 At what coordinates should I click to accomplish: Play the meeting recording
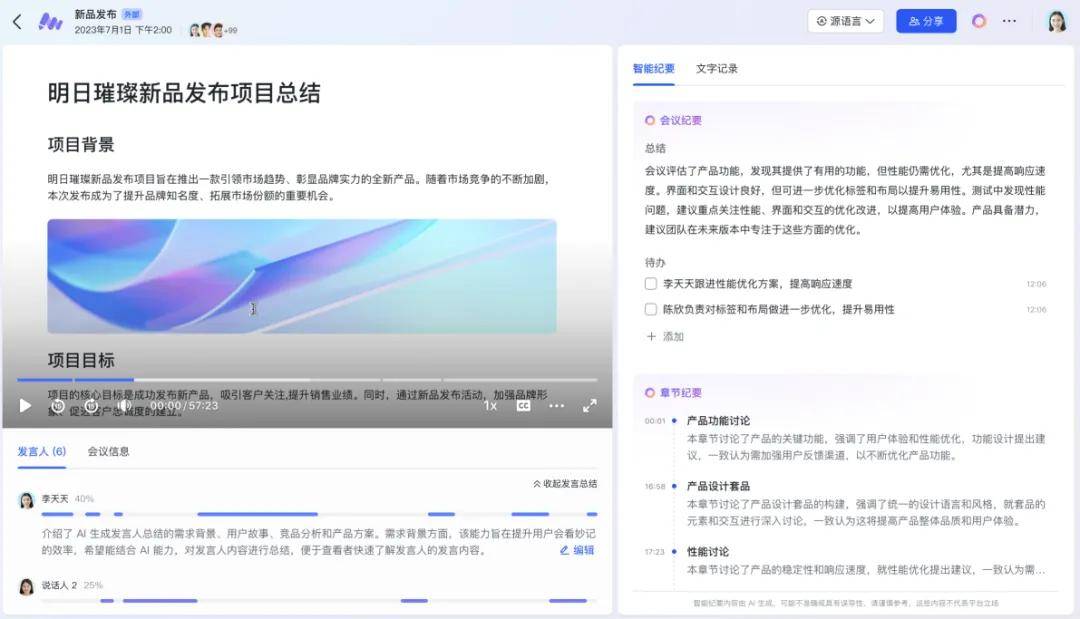[25, 406]
